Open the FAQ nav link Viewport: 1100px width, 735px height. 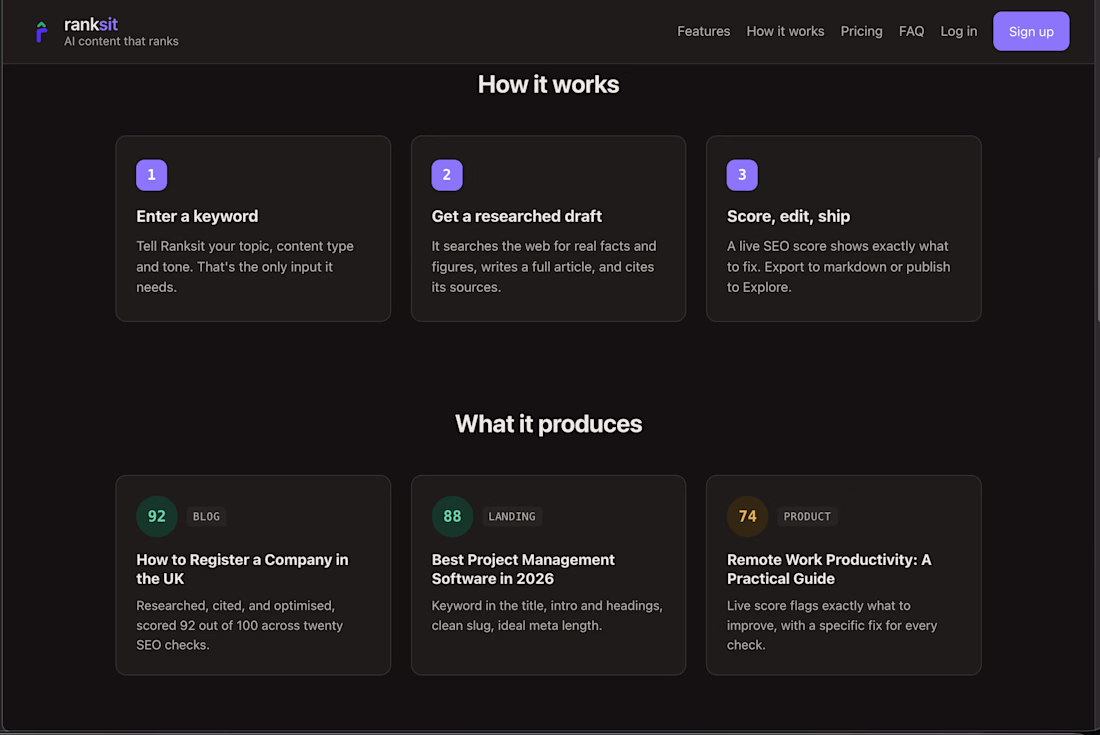(x=911, y=32)
